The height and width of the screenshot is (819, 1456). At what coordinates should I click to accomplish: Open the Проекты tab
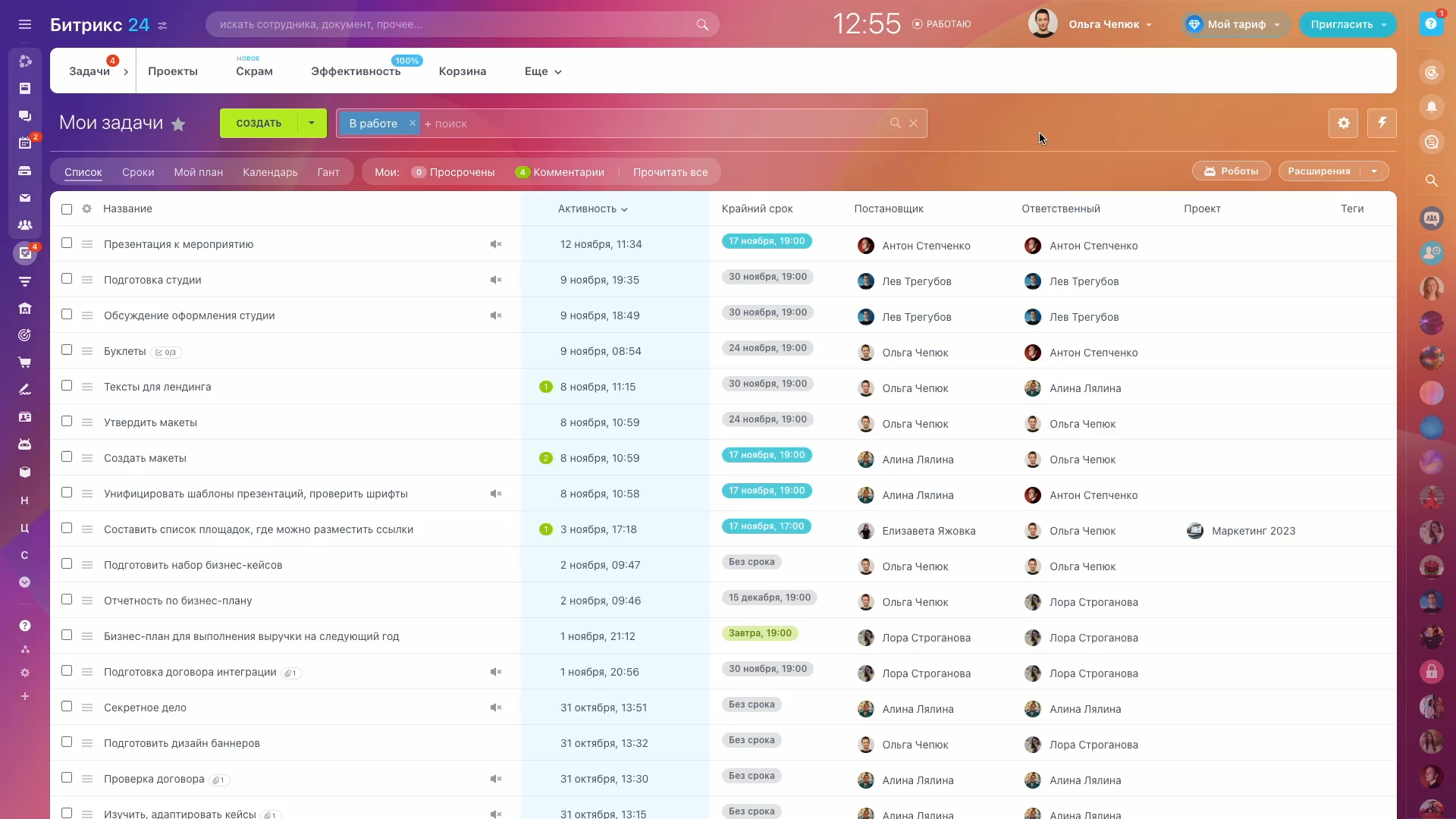pyautogui.click(x=173, y=71)
